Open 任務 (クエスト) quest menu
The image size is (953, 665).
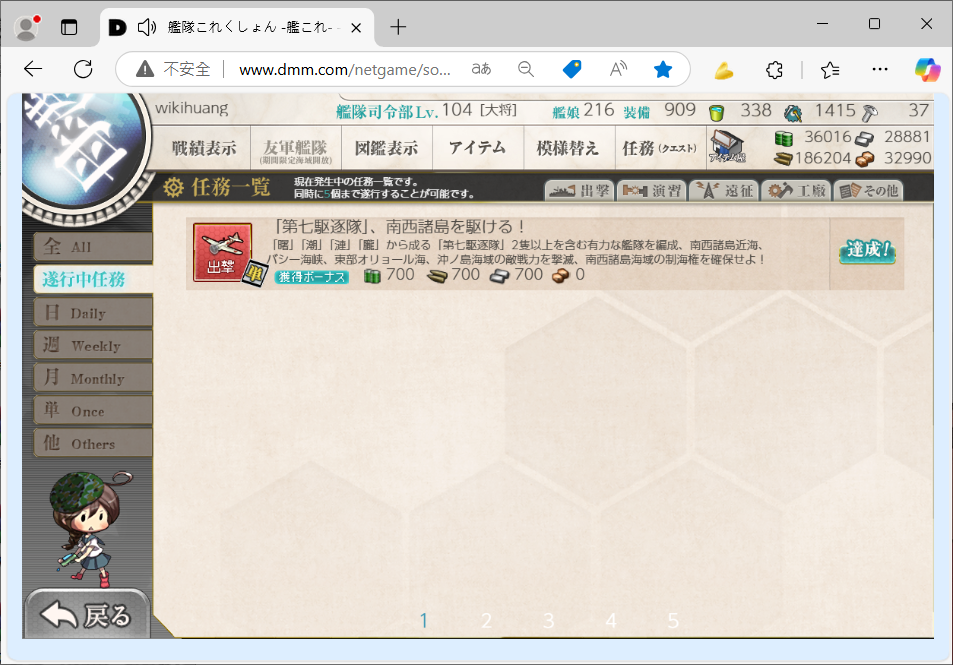tap(660, 148)
